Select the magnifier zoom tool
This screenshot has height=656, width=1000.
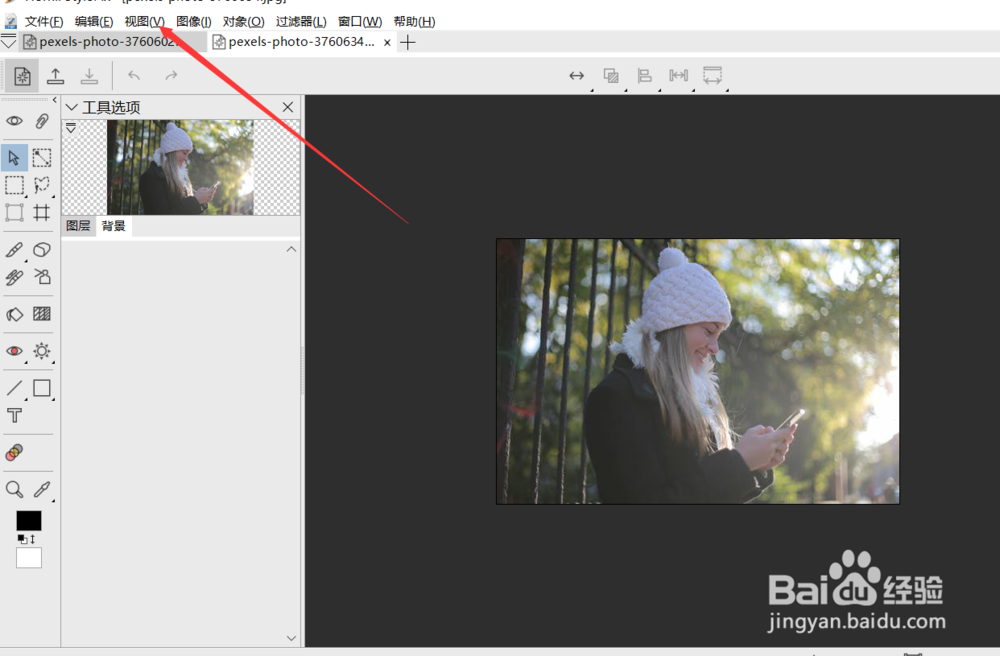[x=14, y=490]
